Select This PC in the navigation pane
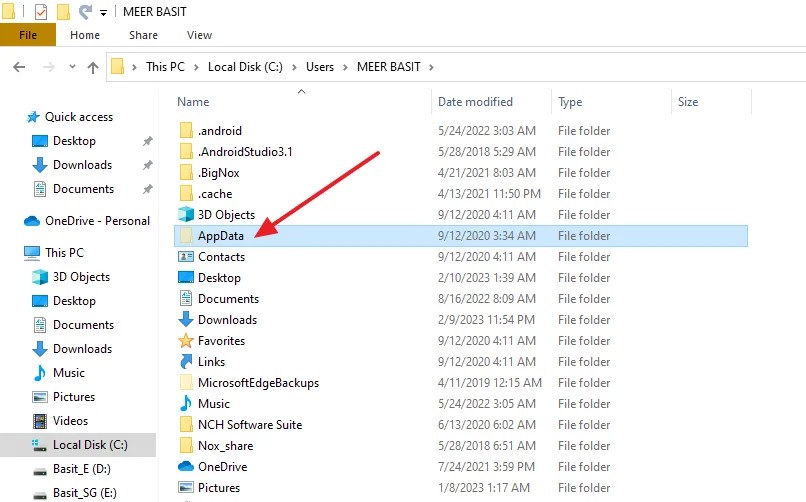 pyautogui.click(x=64, y=253)
